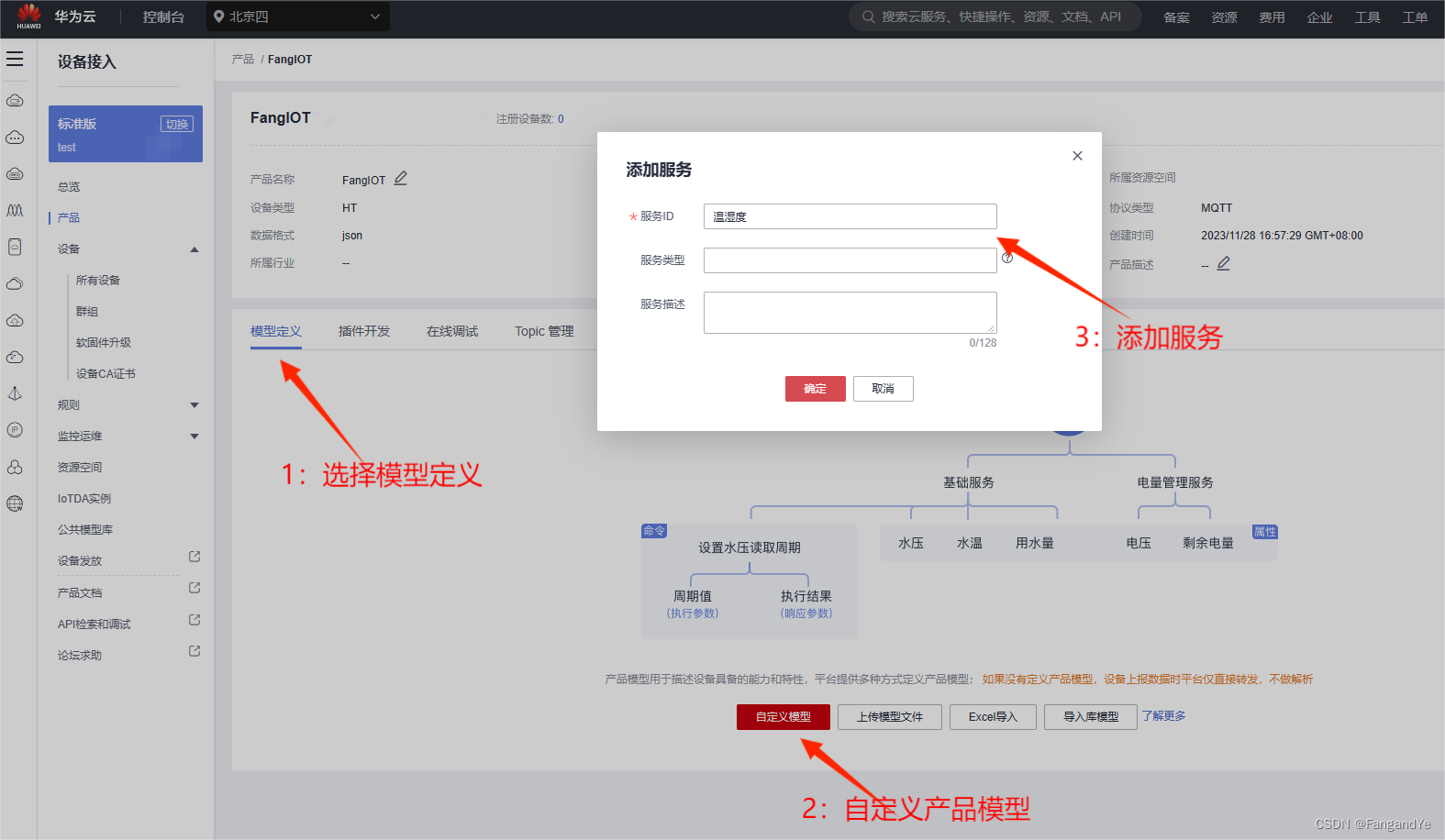Click the 自定义模型 button

tap(784, 717)
